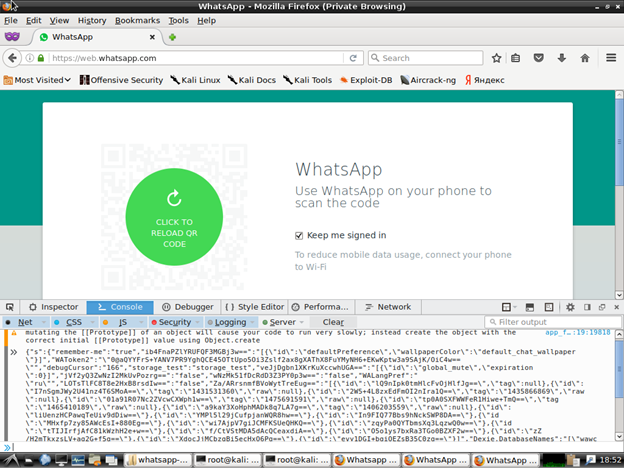Screen dimensions: 624x468
Task: Reload the page from the address bar
Action: pyautogui.click(x=355, y=58)
